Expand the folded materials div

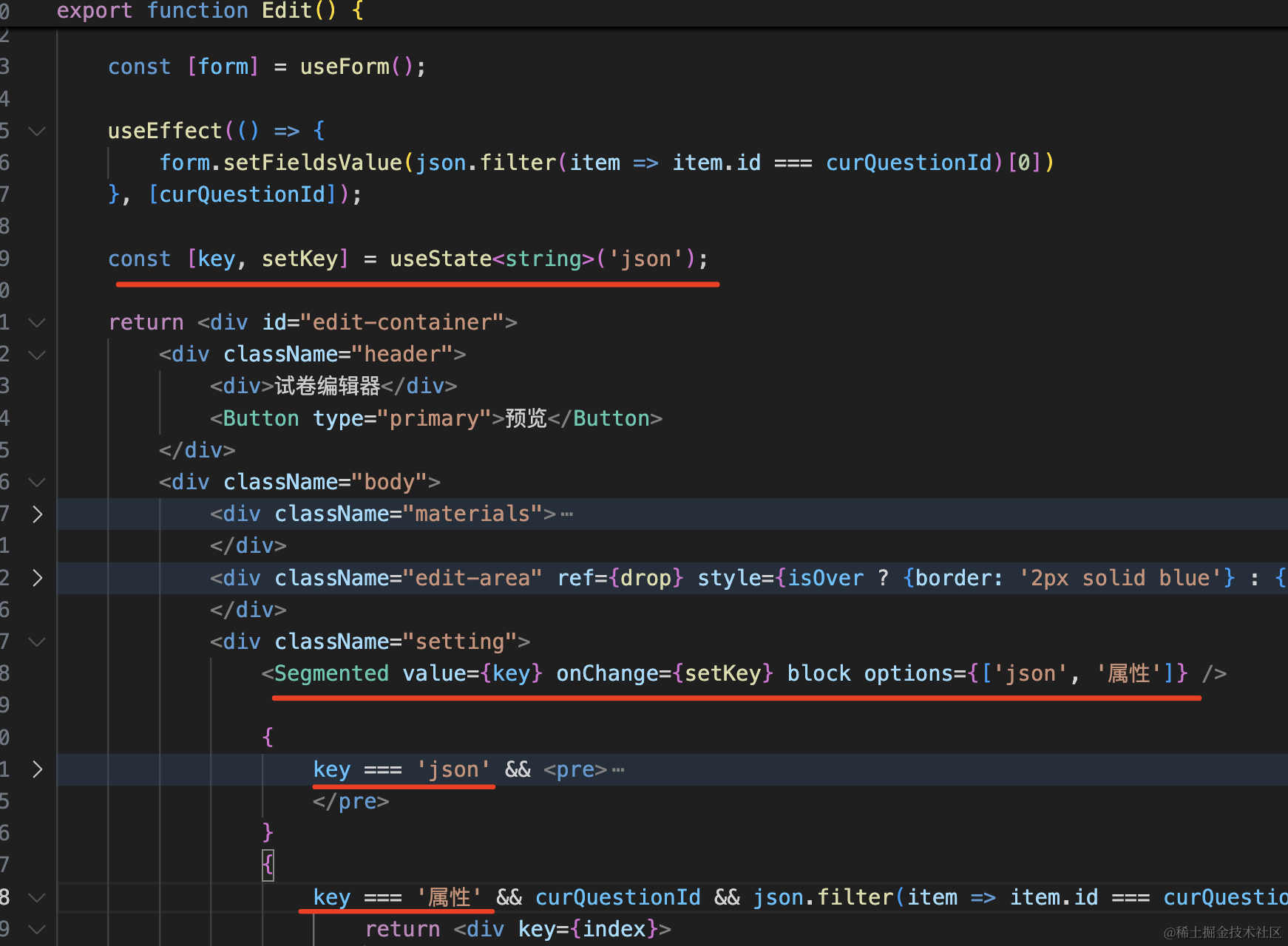point(37,514)
